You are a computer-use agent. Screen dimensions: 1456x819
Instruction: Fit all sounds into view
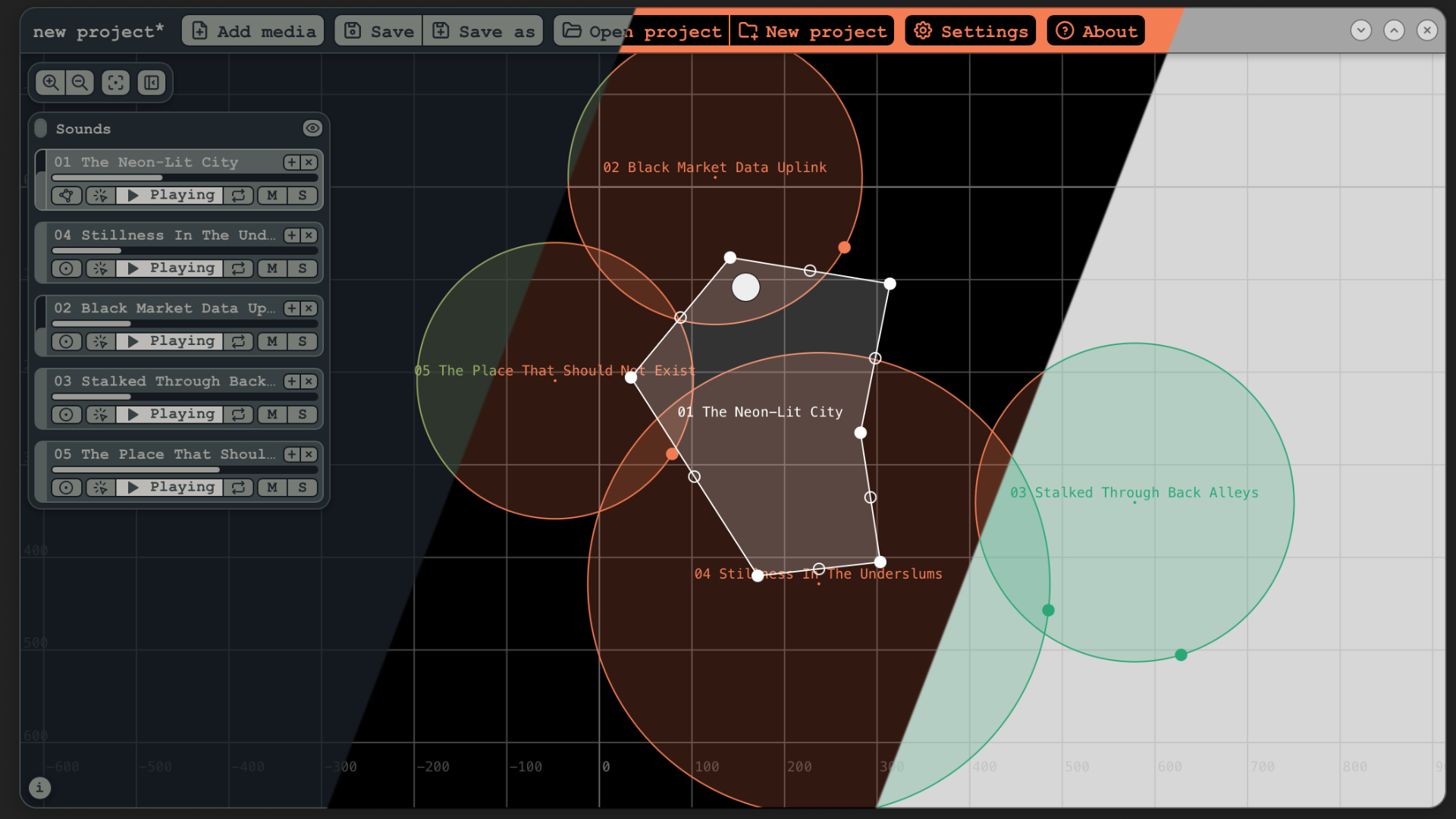coord(115,83)
